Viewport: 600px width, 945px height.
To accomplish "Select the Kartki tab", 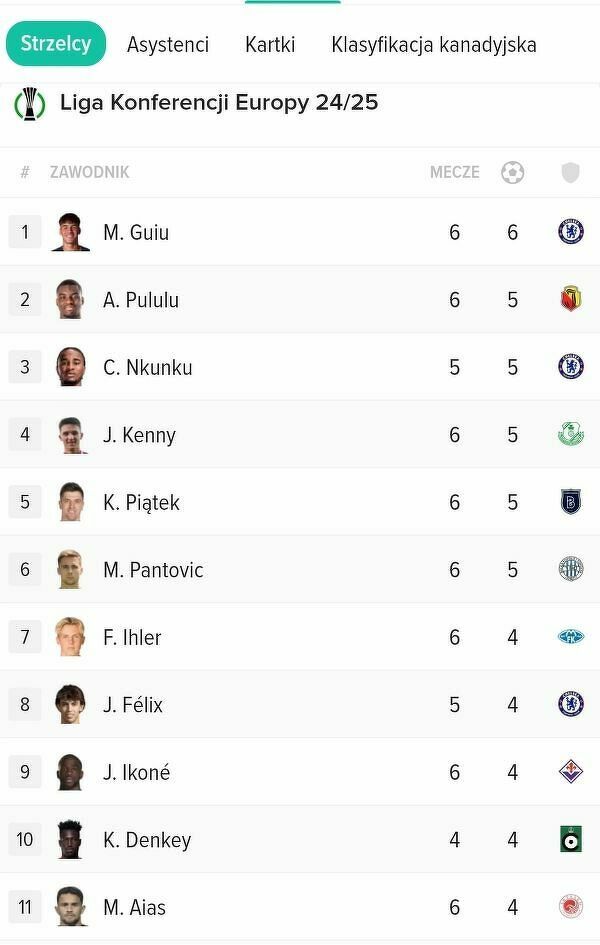I will pos(270,45).
